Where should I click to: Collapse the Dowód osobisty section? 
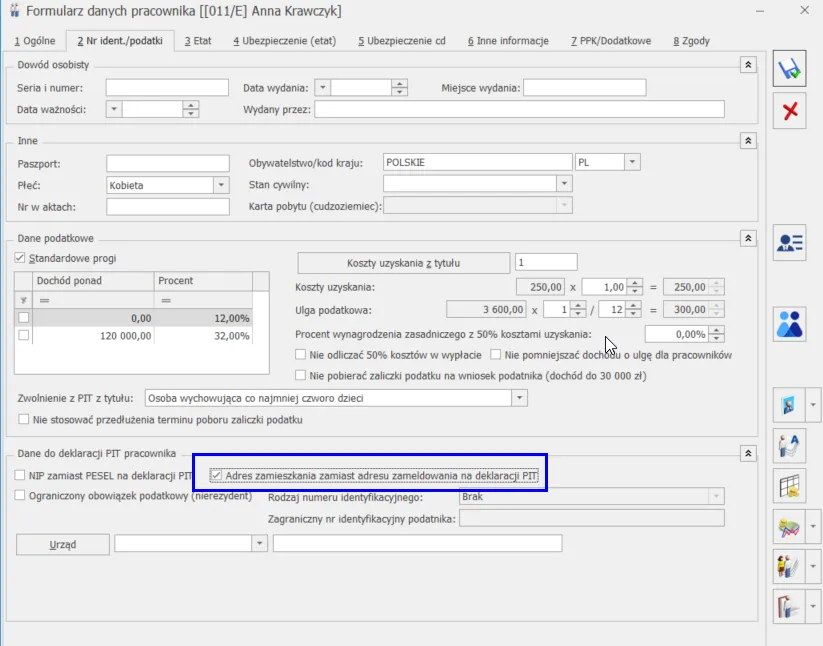click(x=746, y=64)
